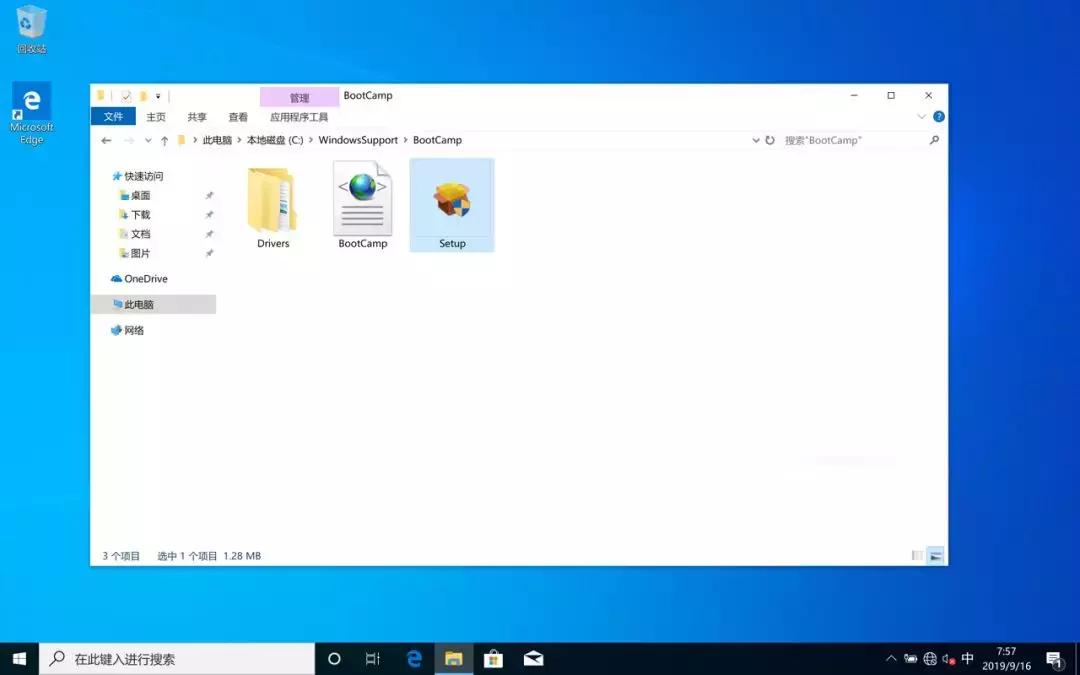Screen dimensions: 1080x675
Task: Unpin 桌面 from Quick access
Action: [210, 195]
